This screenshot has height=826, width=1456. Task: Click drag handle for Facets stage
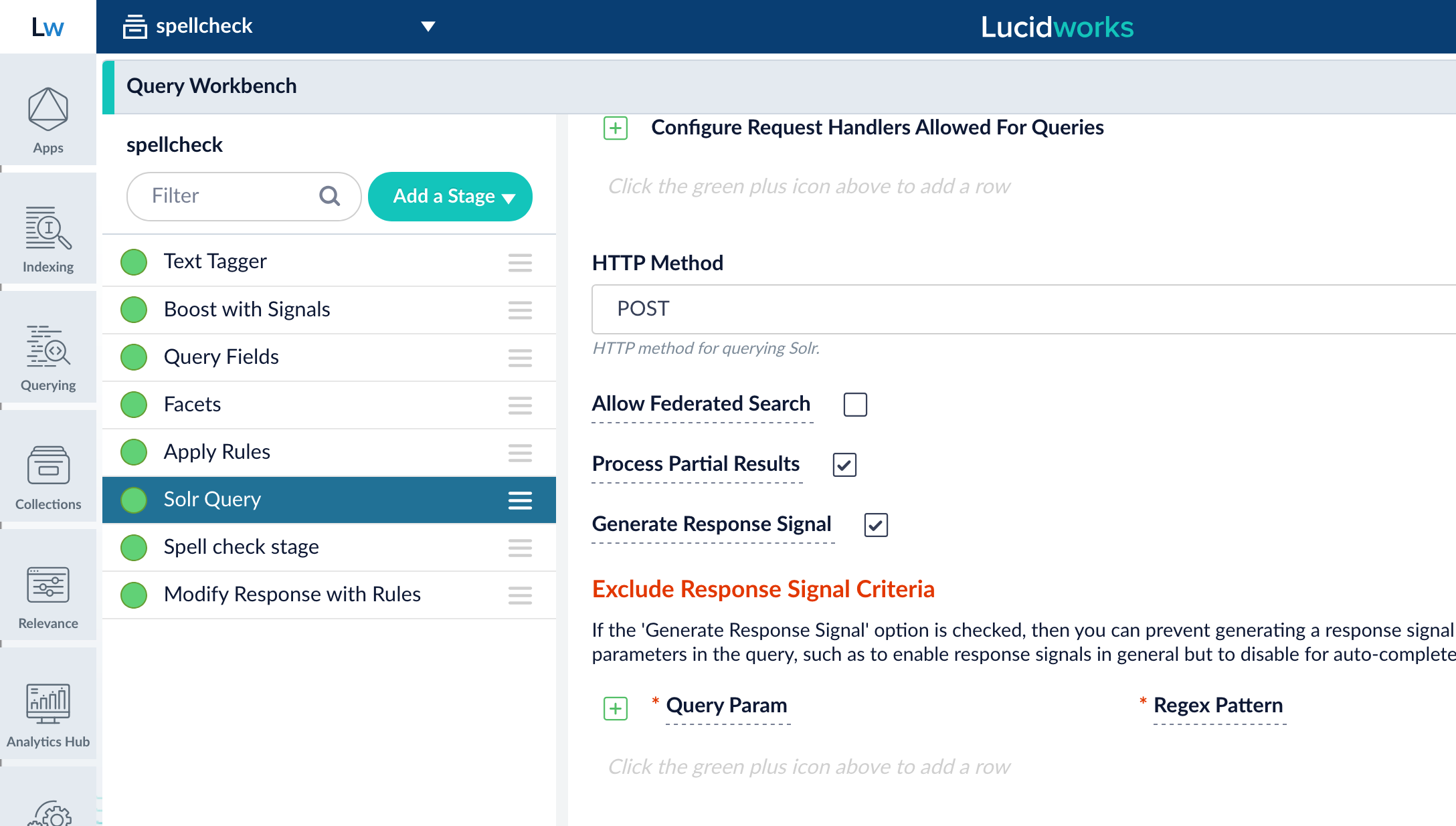tap(520, 405)
